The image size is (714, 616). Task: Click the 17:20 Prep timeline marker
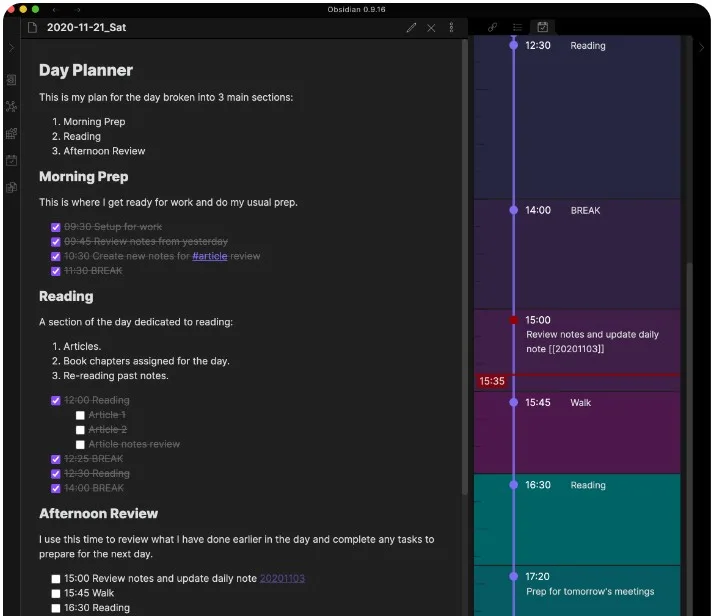tap(514, 576)
